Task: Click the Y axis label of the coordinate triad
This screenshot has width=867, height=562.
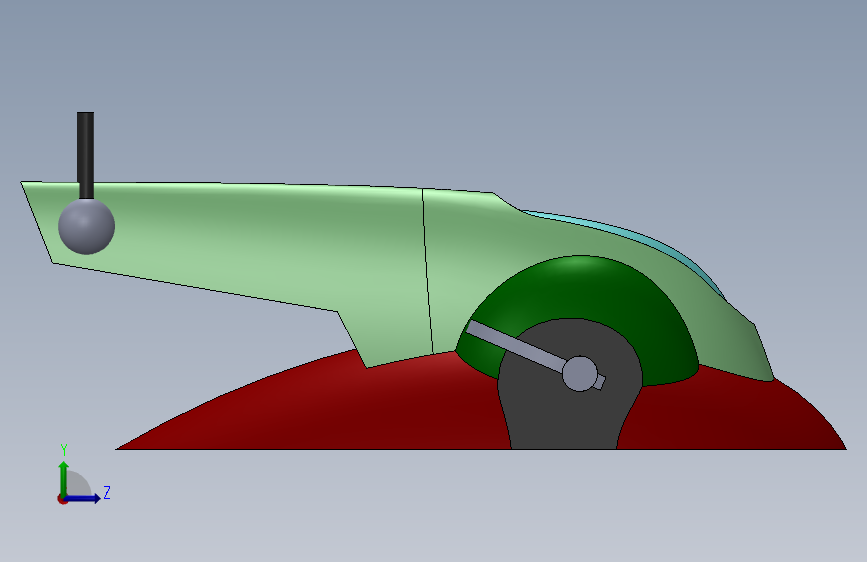Action: pyautogui.click(x=64, y=450)
